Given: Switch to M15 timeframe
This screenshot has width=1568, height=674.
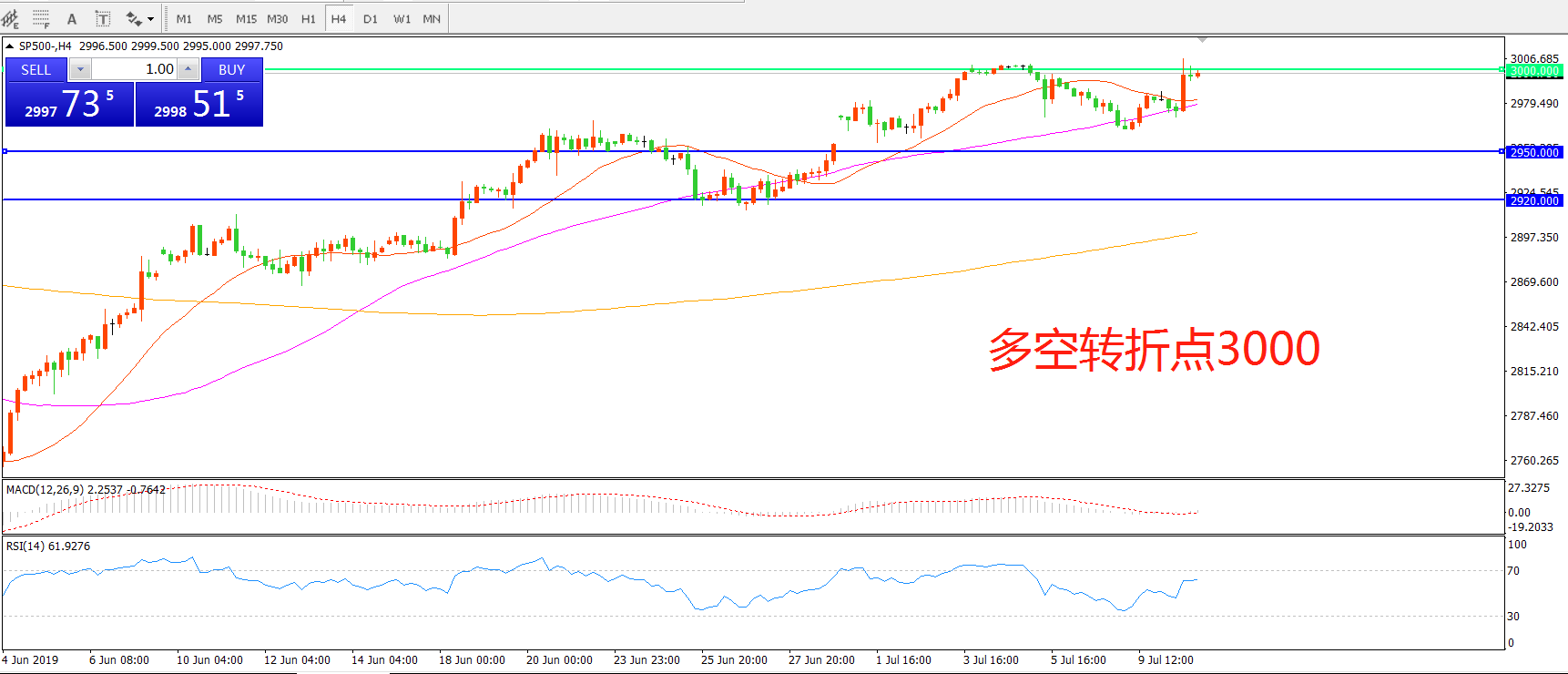Looking at the screenshot, I should (x=246, y=18).
